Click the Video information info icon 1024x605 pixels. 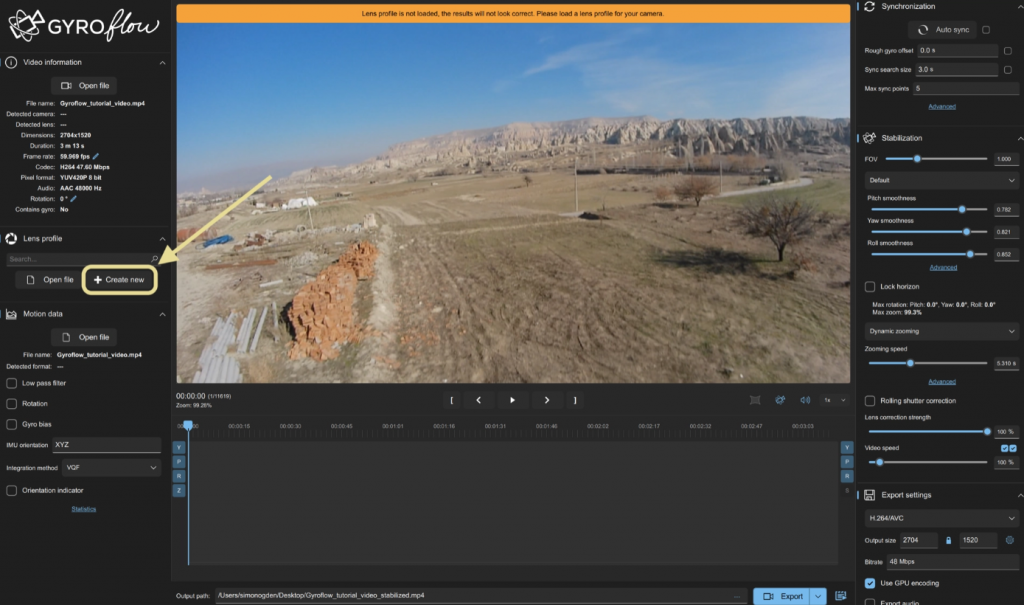pyautogui.click(x=11, y=63)
